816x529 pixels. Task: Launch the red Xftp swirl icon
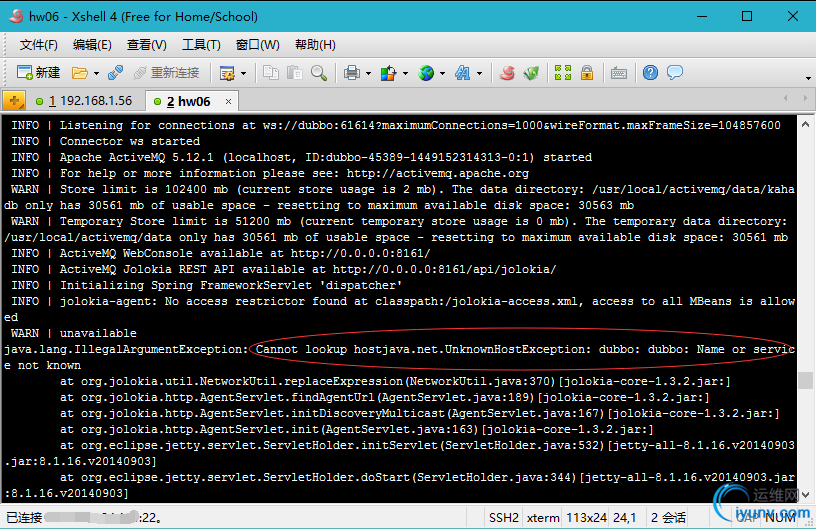(x=507, y=73)
